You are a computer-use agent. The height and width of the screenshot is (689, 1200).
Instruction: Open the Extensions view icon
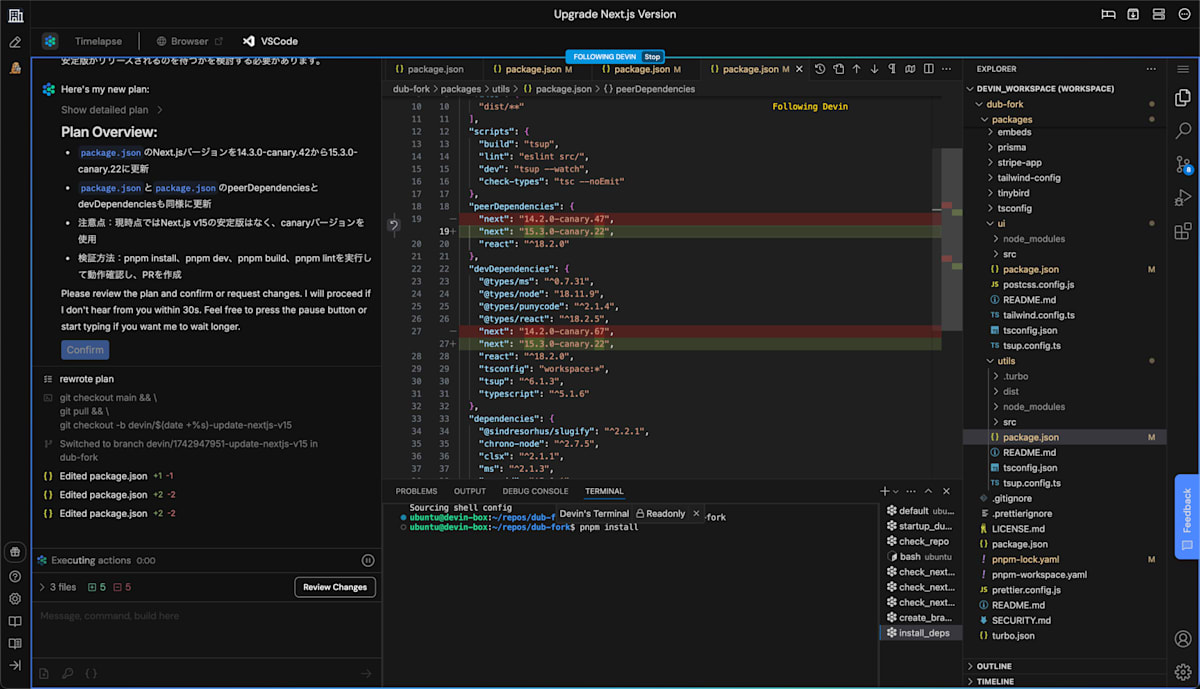click(1183, 231)
